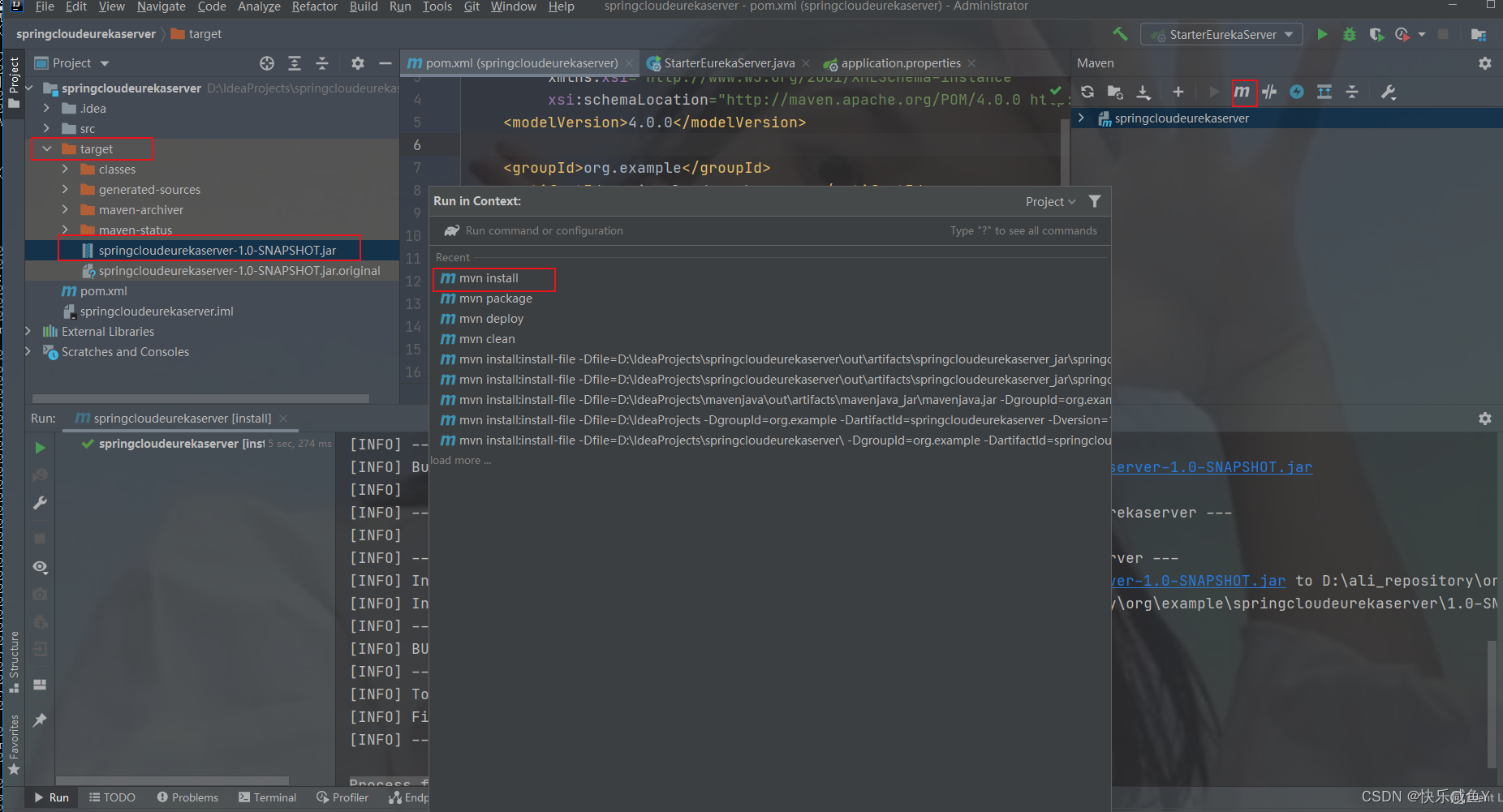Screen dimensions: 1503x812
Task: Expand the src folder
Action: (x=47, y=128)
